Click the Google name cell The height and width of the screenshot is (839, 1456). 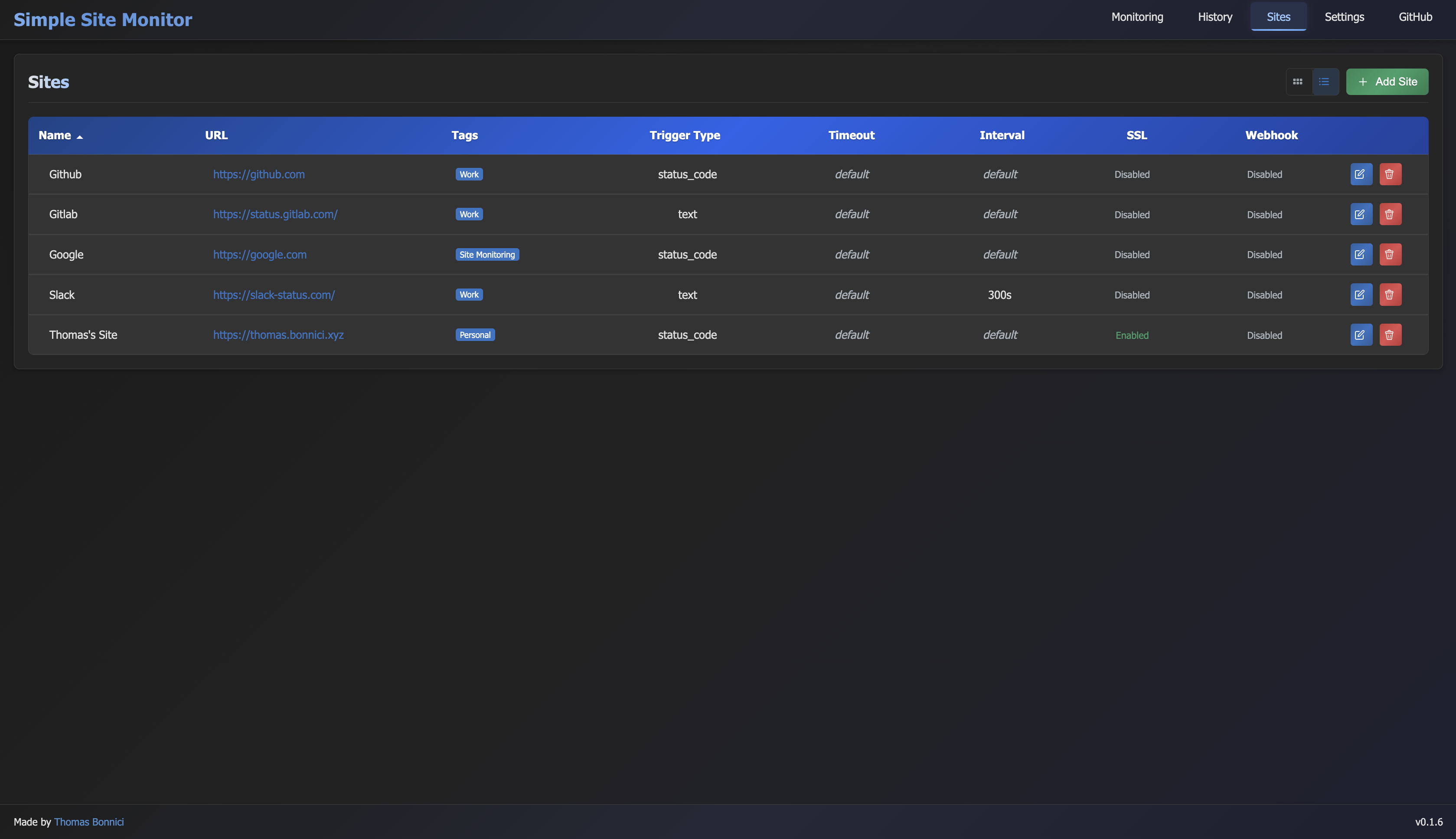[x=66, y=254]
